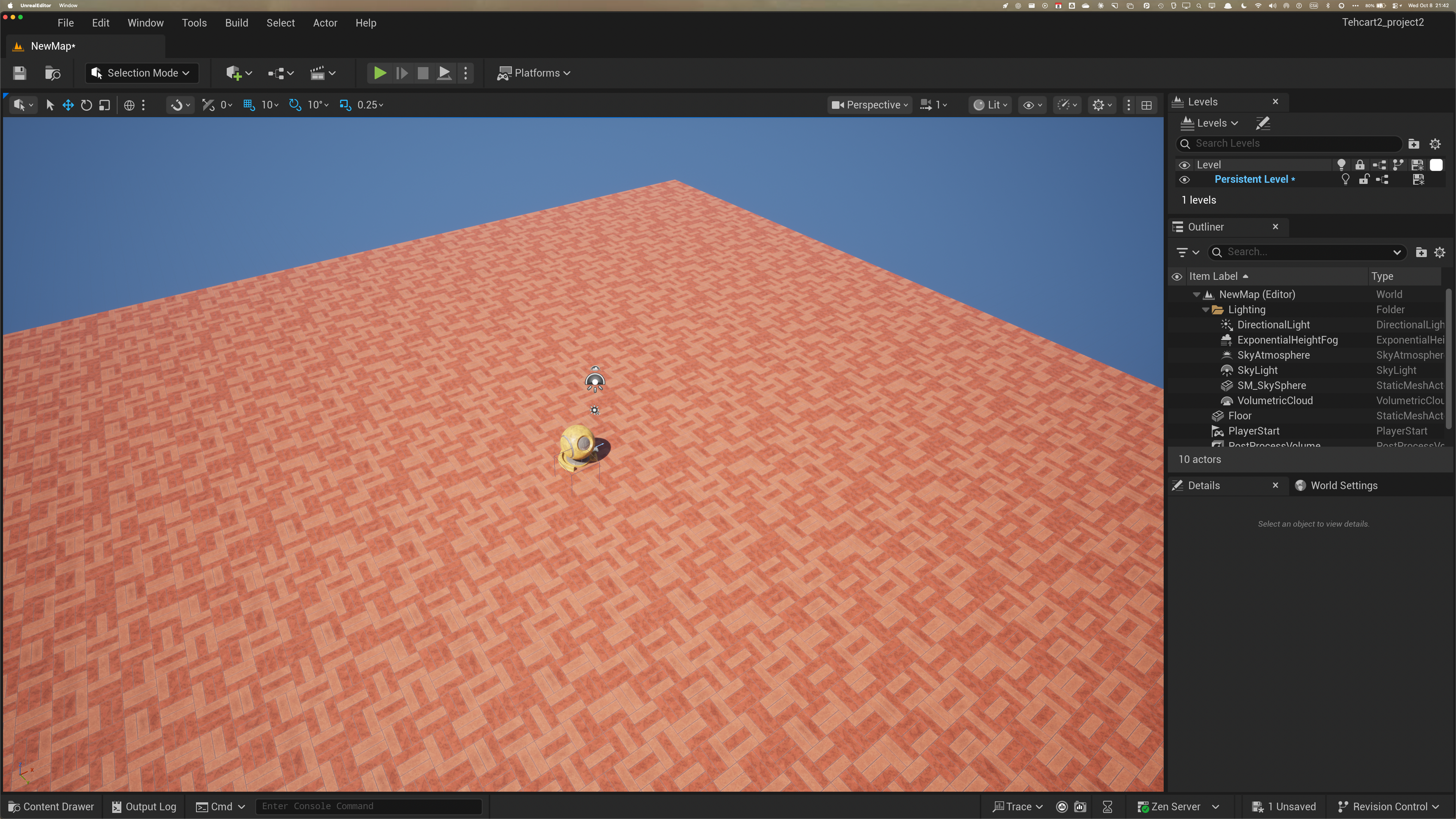Toggle the Persistent Level lighting bulb icon
Image resolution: width=1456 pixels, height=819 pixels.
[1346, 180]
